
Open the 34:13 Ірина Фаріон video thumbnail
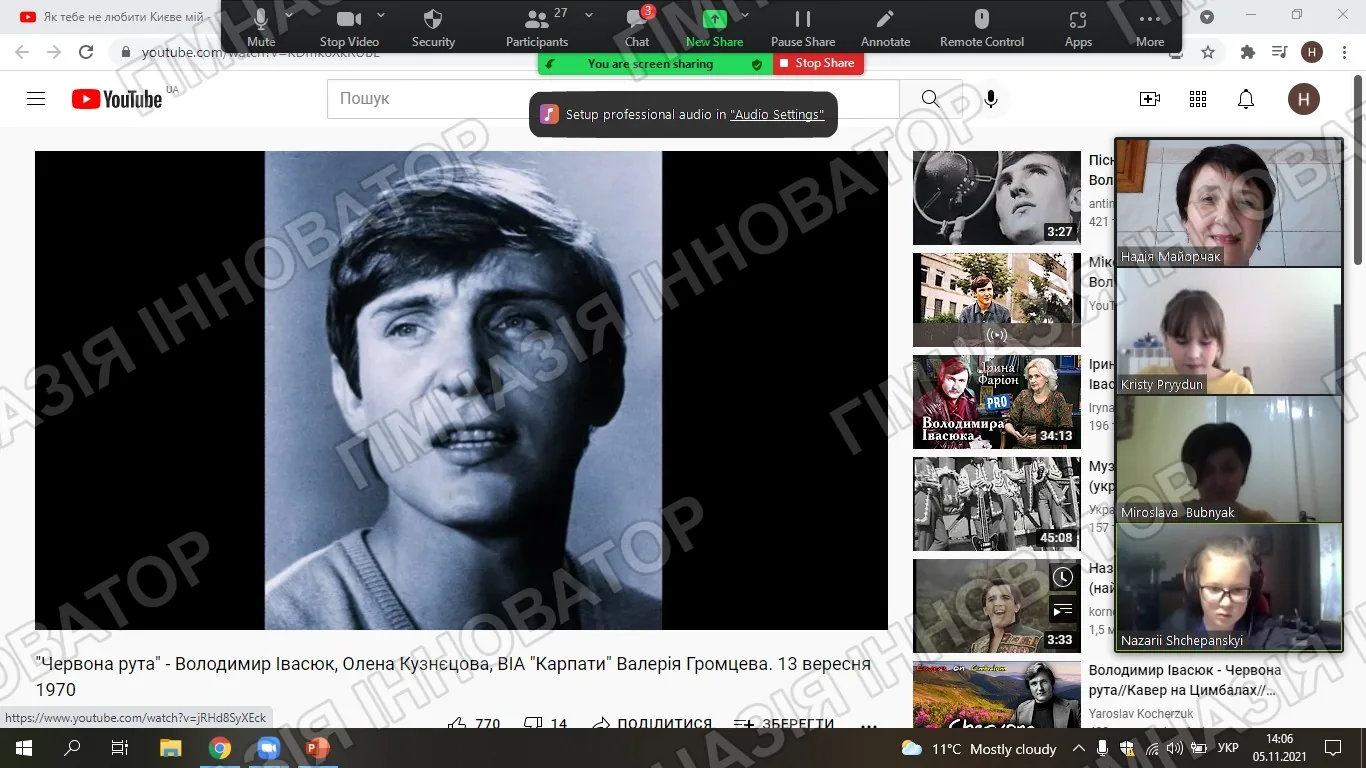click(x=997, y=402)
